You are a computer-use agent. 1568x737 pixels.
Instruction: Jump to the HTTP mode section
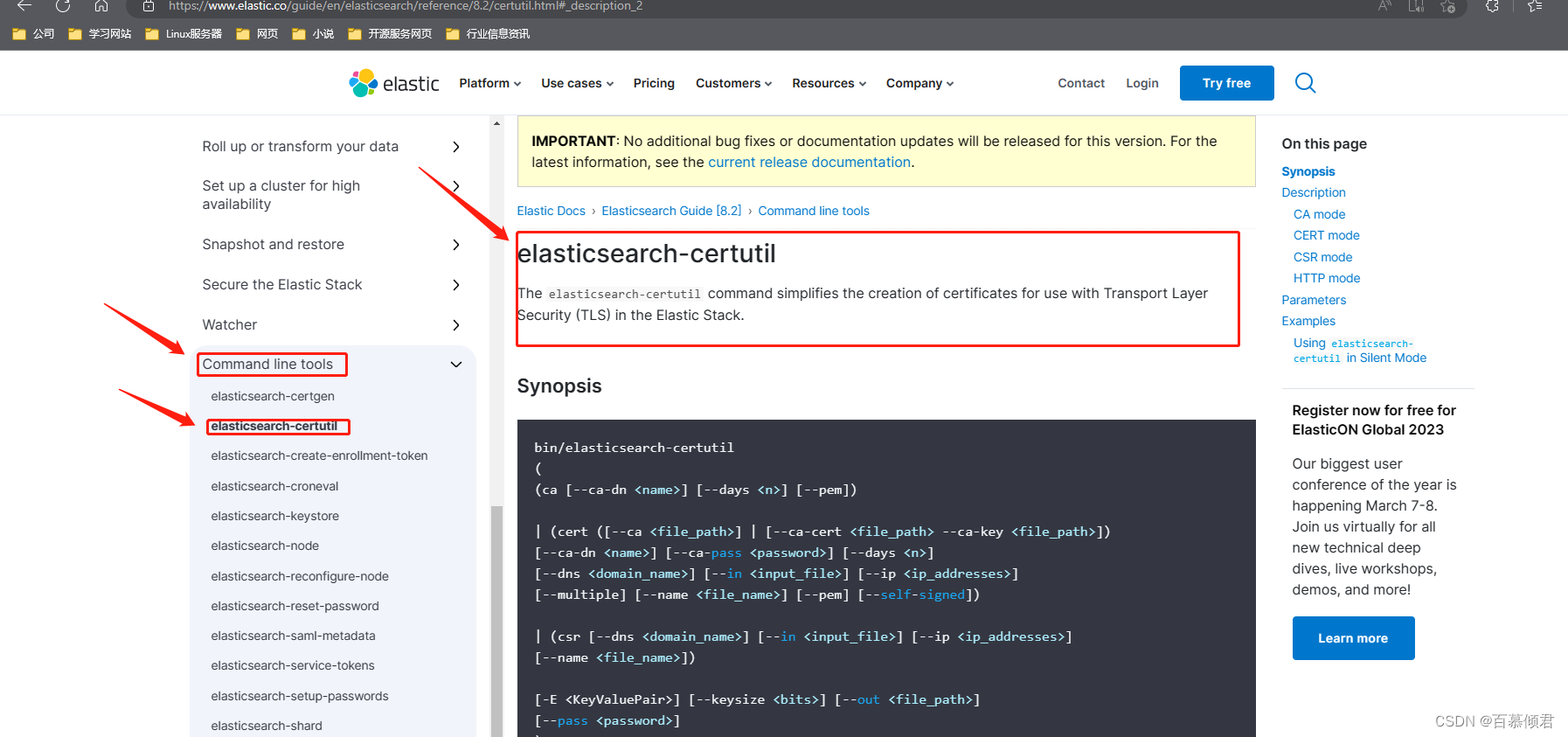pos(1327,278)
